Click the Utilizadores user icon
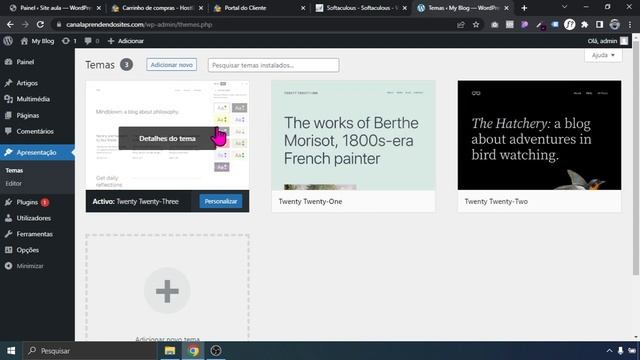Viewport: 640px width, 360px height. 9,218
